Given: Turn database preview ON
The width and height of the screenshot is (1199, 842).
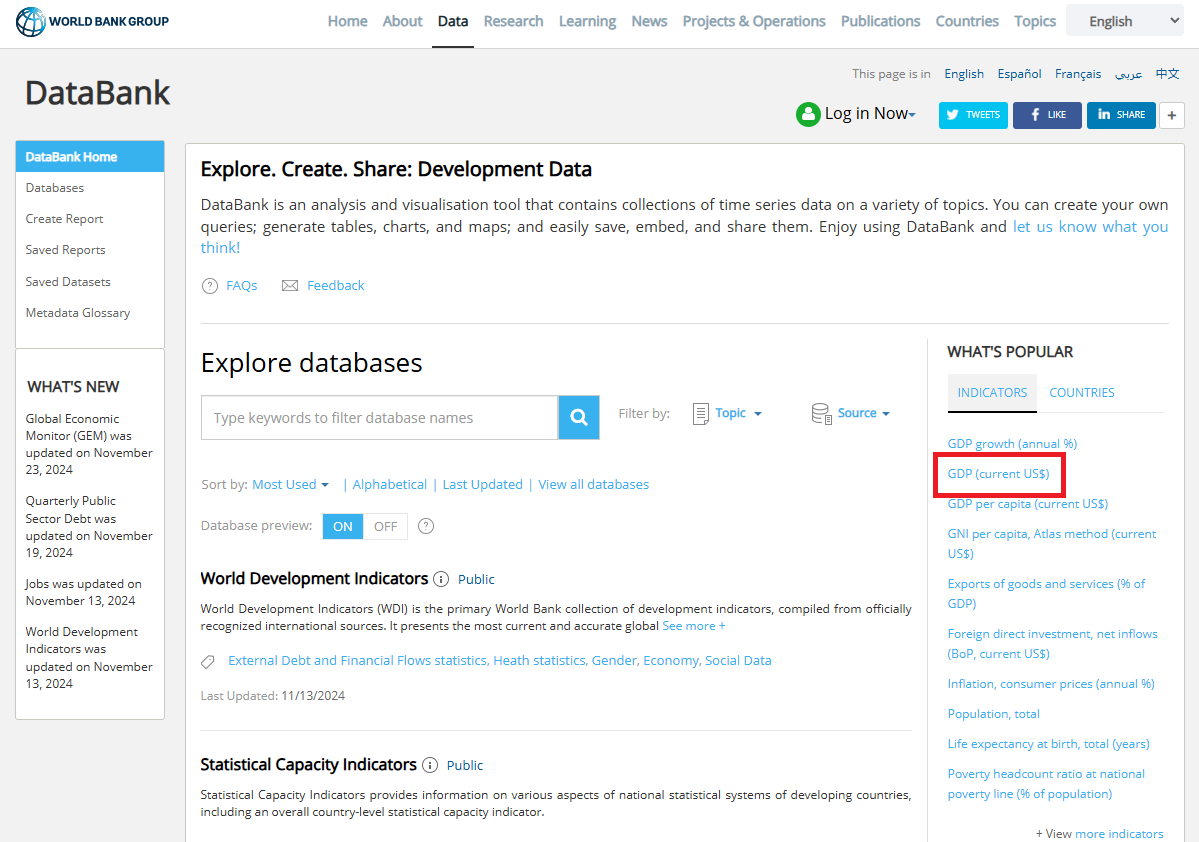Looking at the screenshot, I should [x=343, y=526].
